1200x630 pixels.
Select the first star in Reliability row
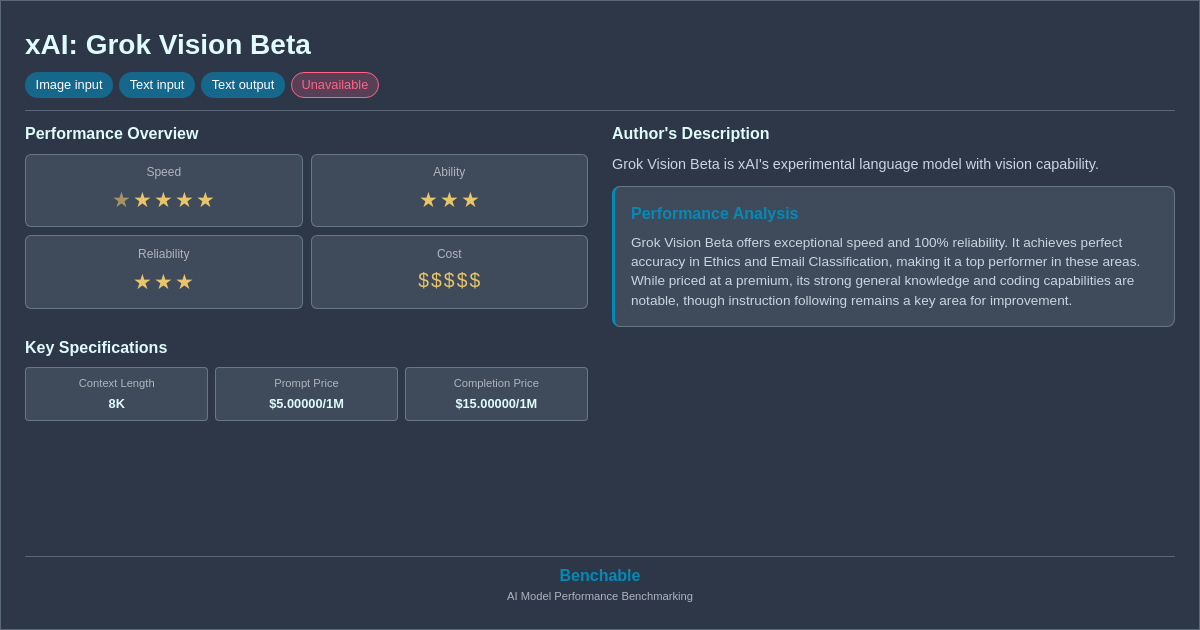141,281
